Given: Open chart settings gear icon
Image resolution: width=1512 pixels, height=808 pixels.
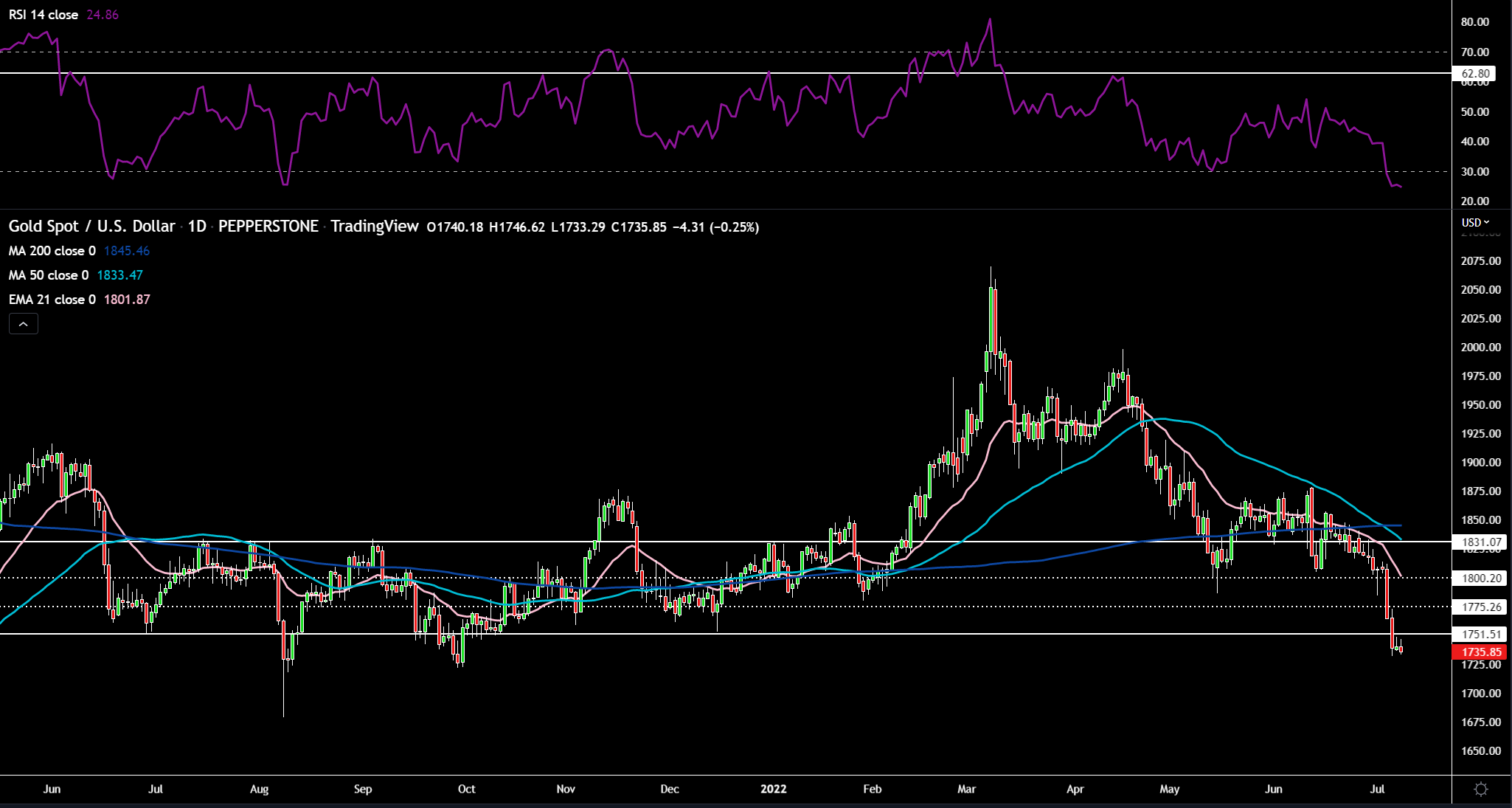Looking at the screenshot, I should coord(1480,790).
